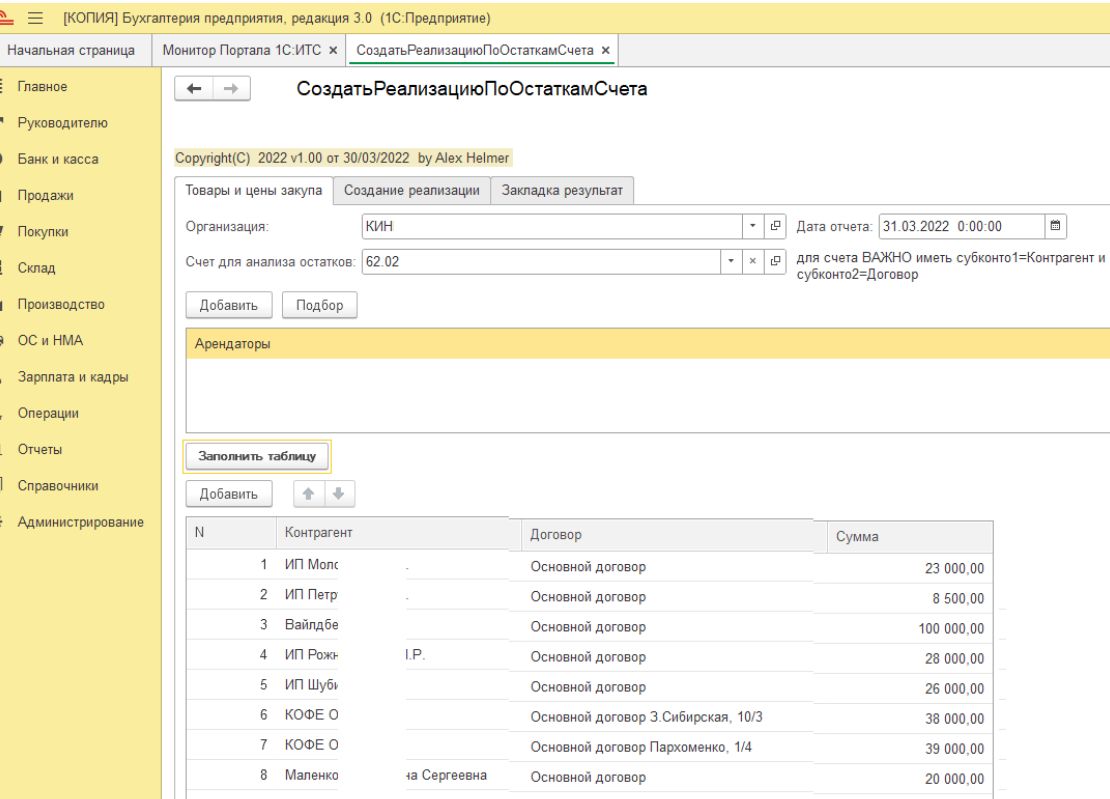1110x799 pixels.
Task: Clear the Счет для анализа остатков field
Action: pos(753,261)
